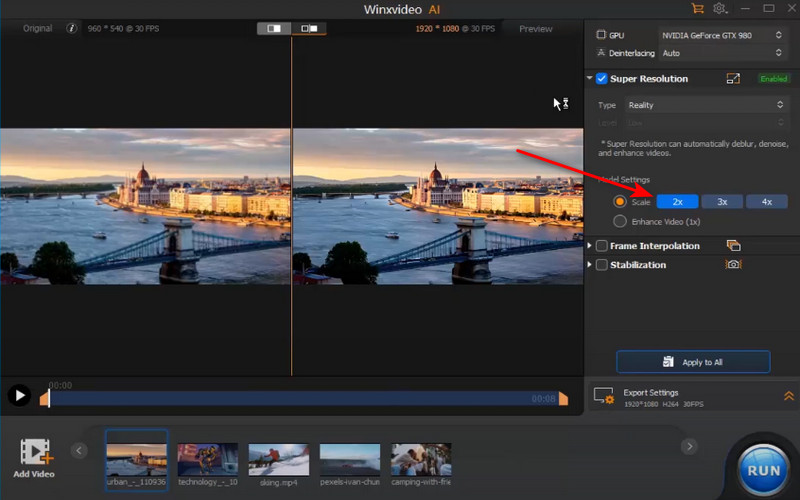Switch to split compare view mode

tap(309, 28)
